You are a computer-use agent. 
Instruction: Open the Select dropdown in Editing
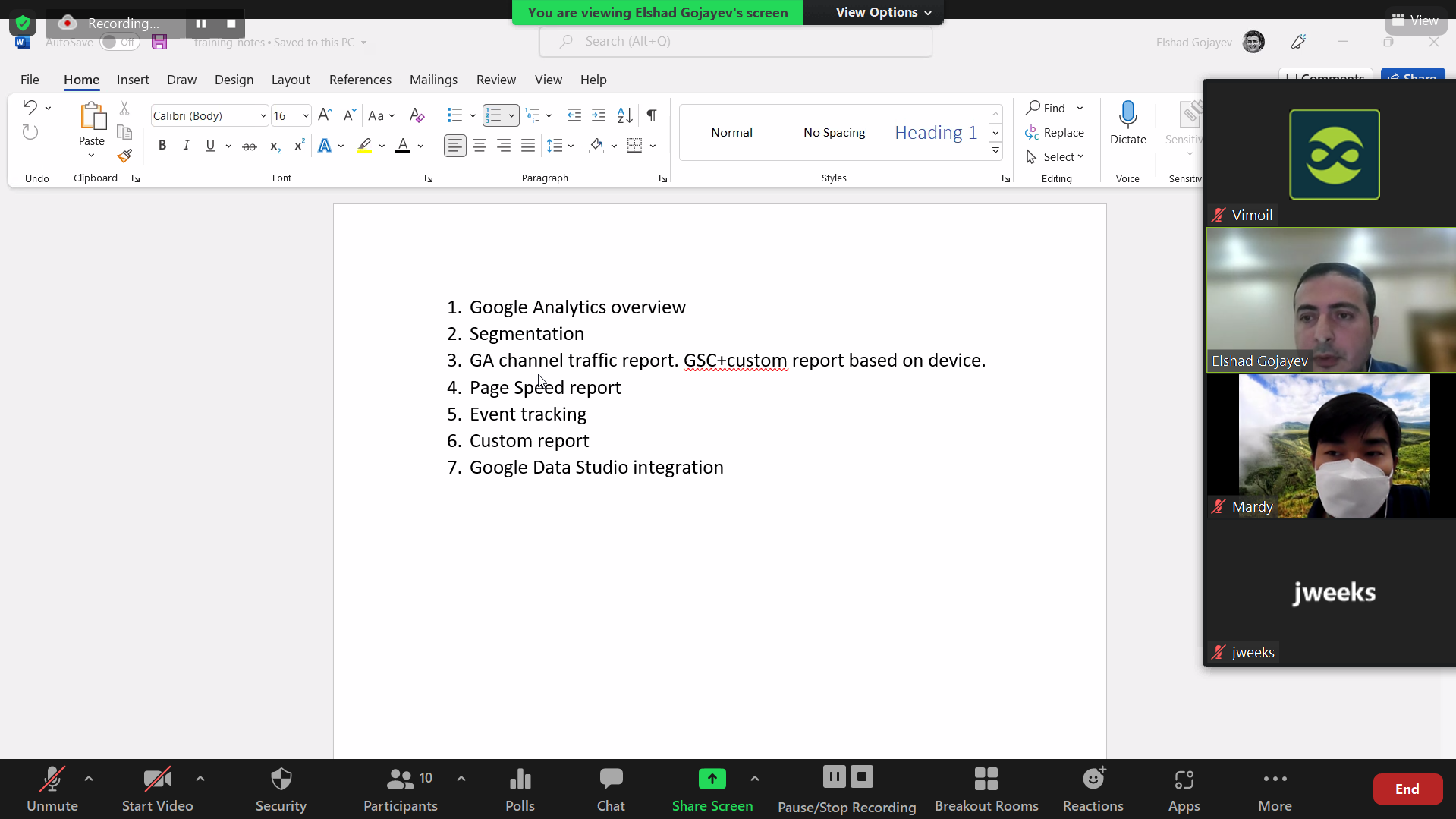(1055, 157)
